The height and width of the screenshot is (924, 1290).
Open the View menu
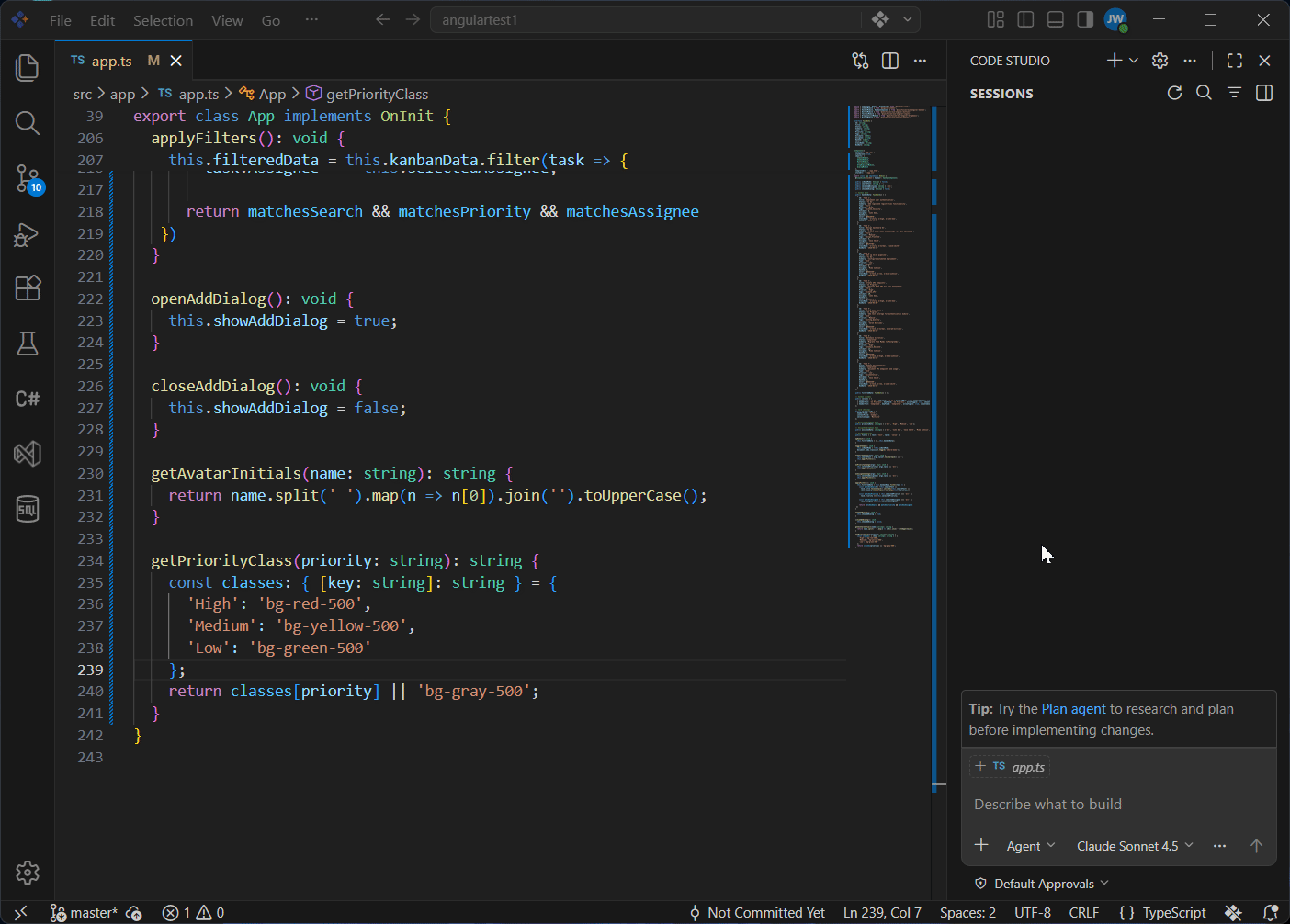pos(227,20)
